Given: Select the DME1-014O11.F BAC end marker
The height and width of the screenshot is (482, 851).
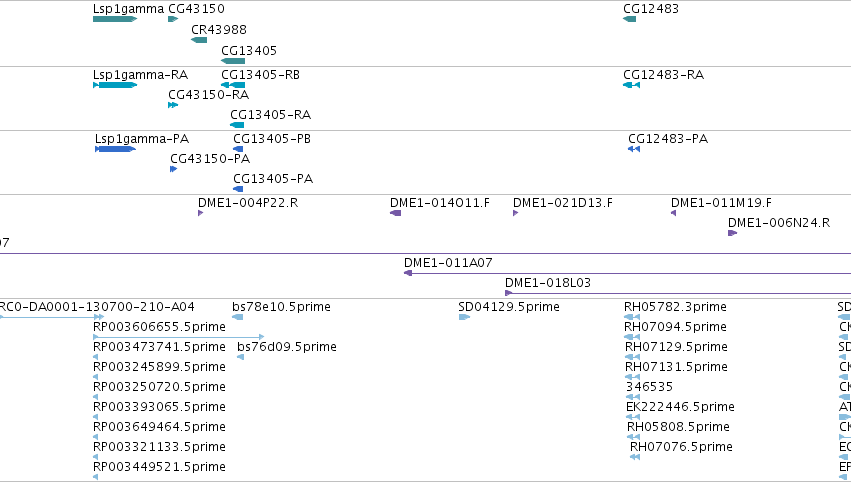Looking at the screenshot, I should click(396, 213).
